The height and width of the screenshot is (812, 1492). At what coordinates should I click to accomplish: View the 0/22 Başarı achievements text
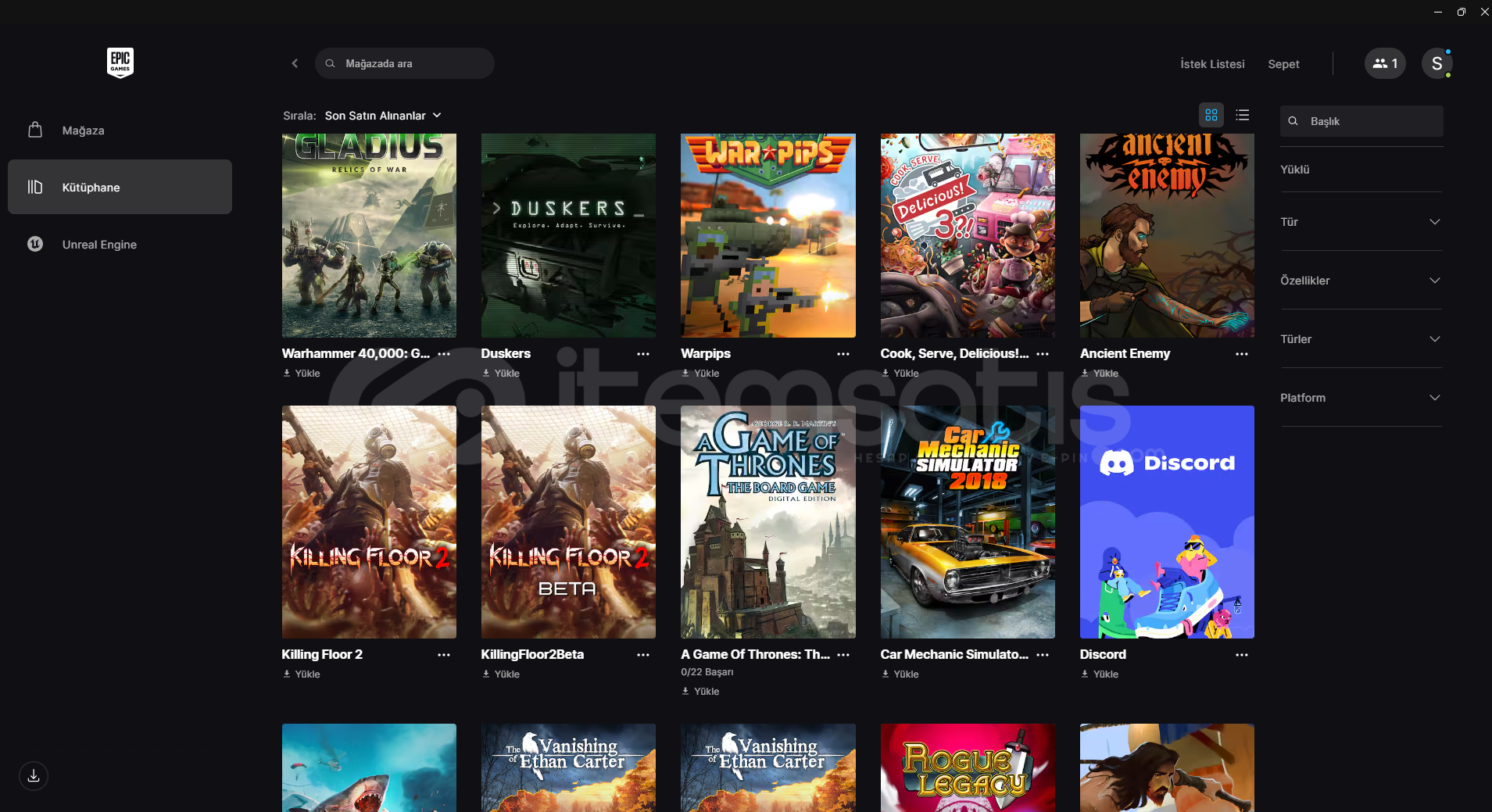click(707, 672)
